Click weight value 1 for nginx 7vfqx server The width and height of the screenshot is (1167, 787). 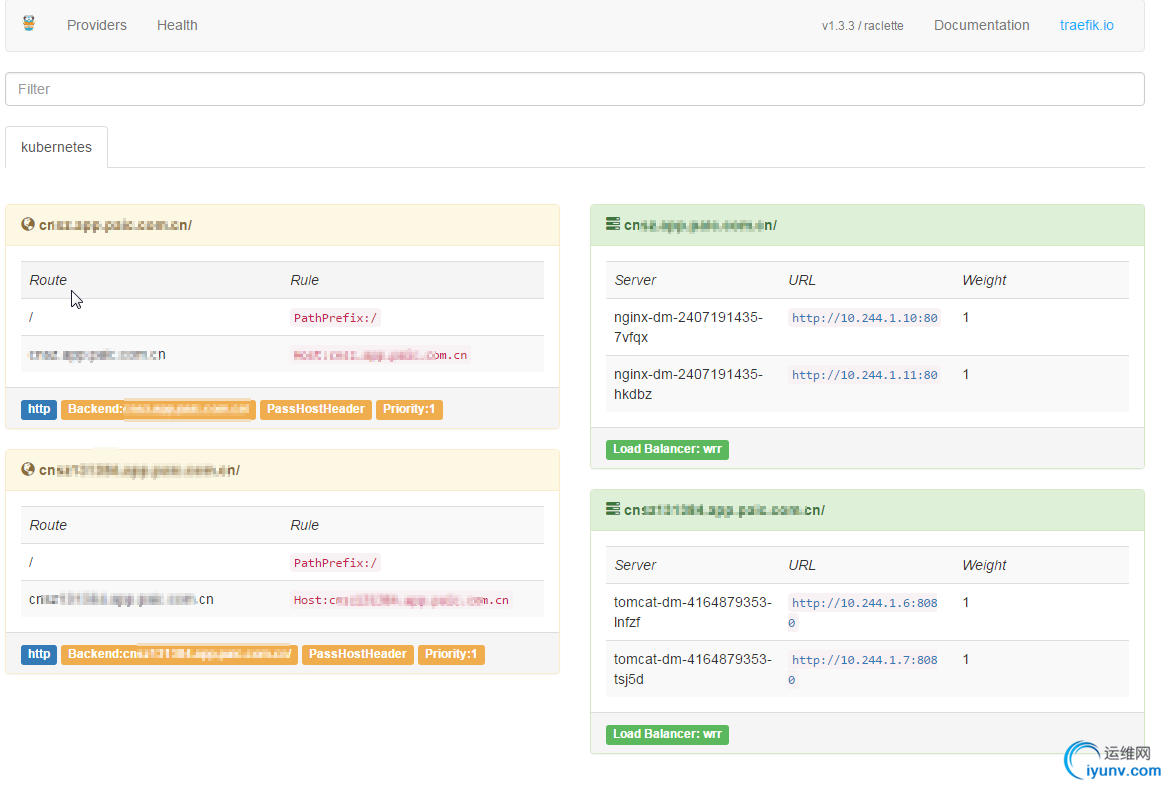pyautogui.click(x=966, y=318)
